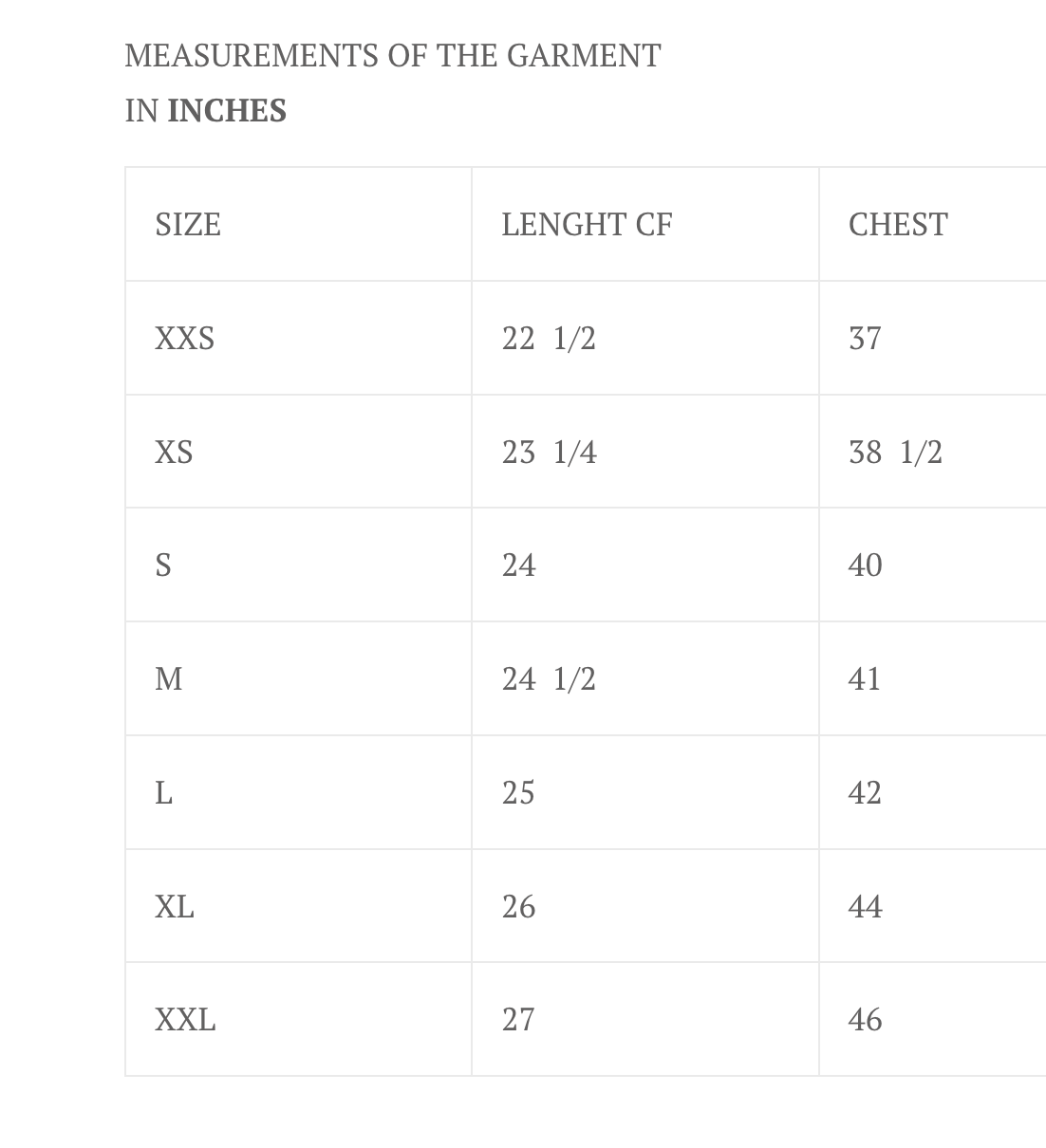The width and height of the screenshot is (1046, 1148).
Task: Click the CHEST column header
Action: [898, 225]
